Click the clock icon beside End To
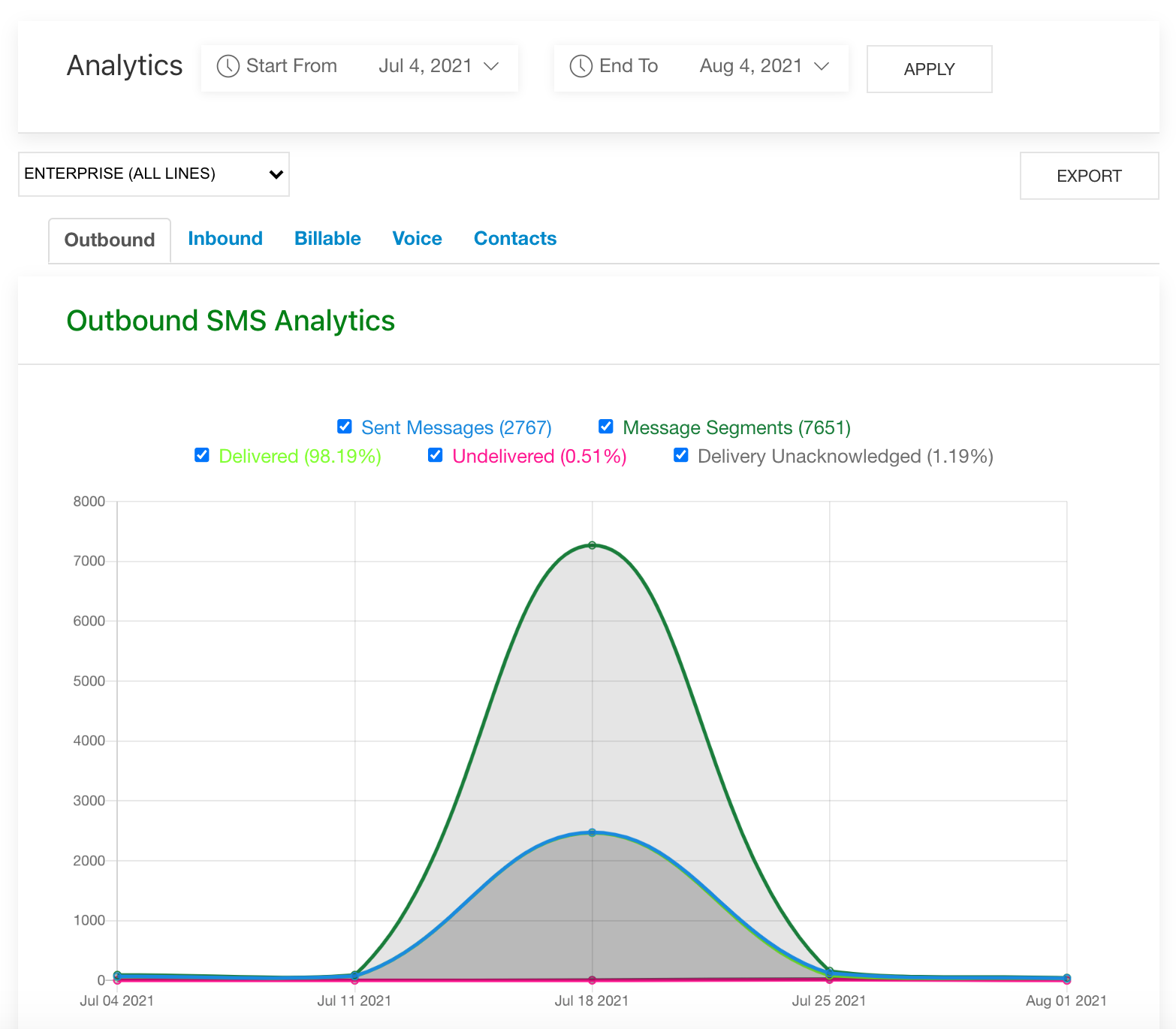 pos(579,67)
